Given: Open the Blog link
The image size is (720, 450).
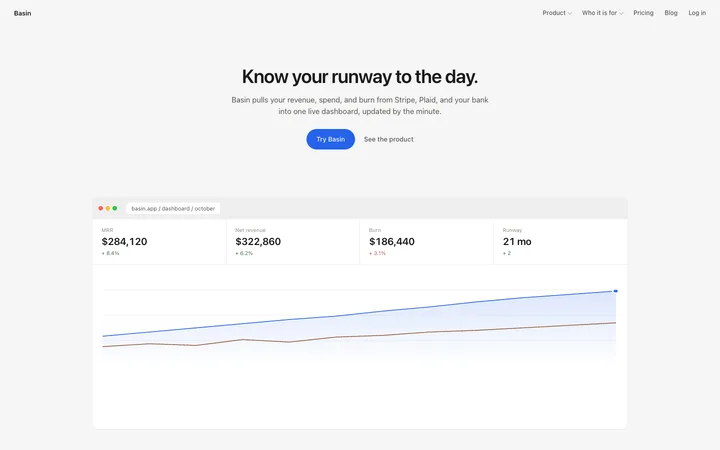Looking at the screenshot, I should click(671, 13).
